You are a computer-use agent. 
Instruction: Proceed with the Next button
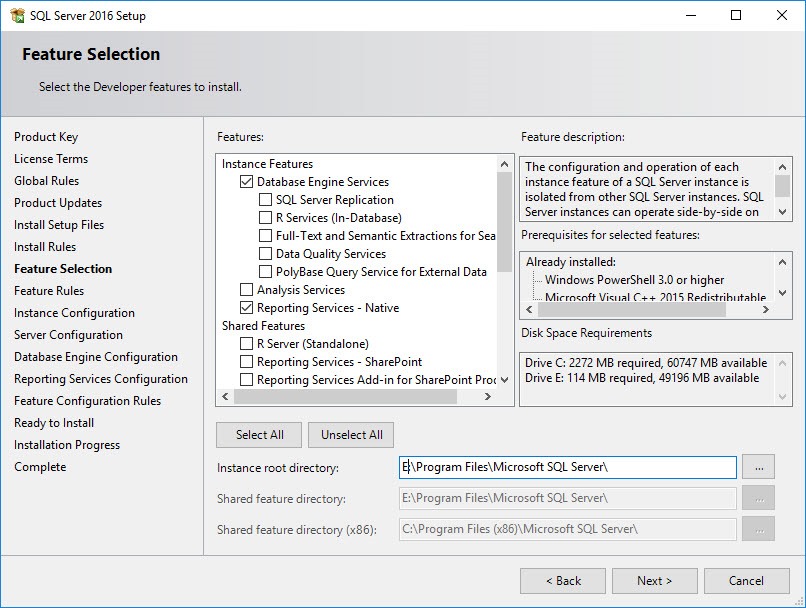click(654, 581)
